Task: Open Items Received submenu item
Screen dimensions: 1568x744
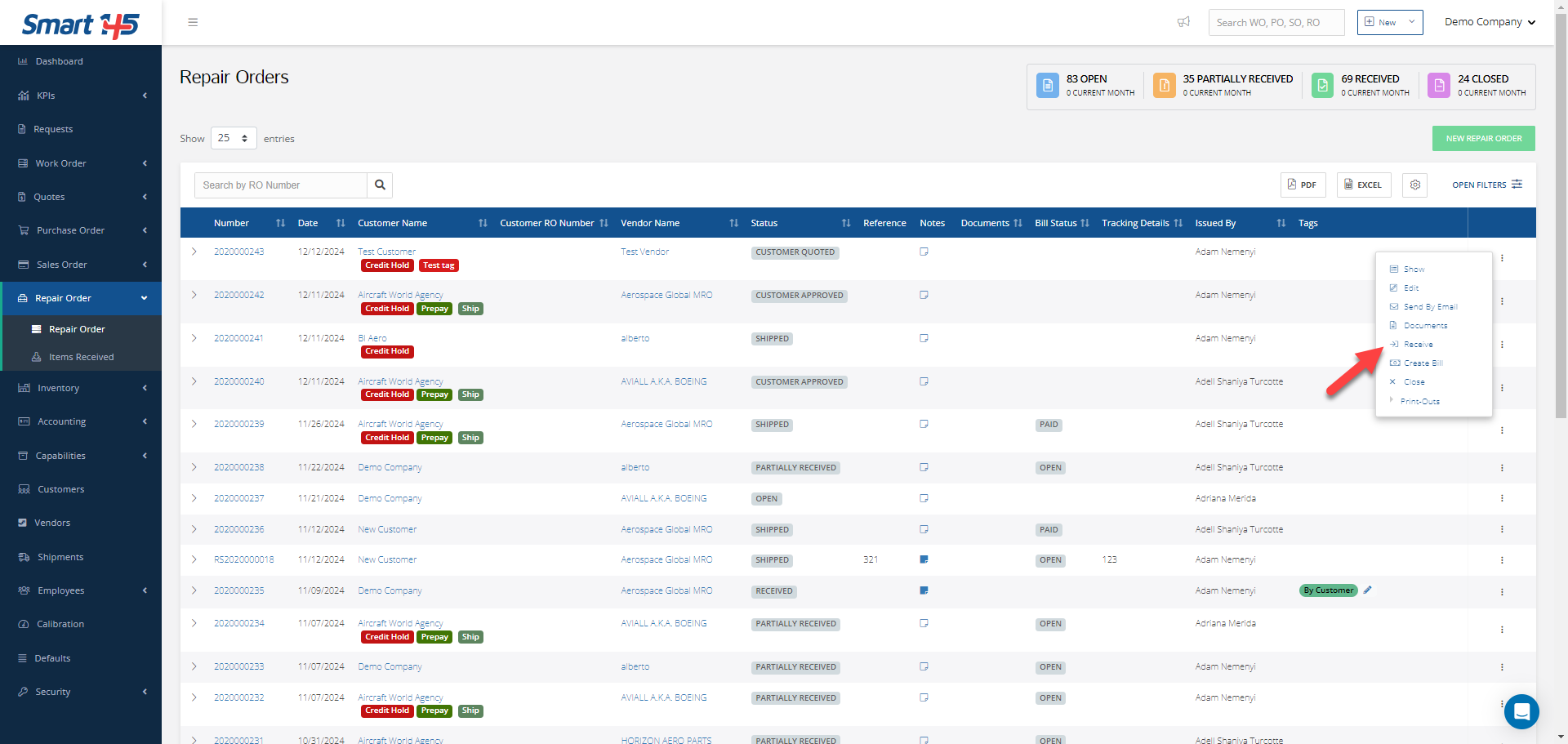Action: (81, 357)
